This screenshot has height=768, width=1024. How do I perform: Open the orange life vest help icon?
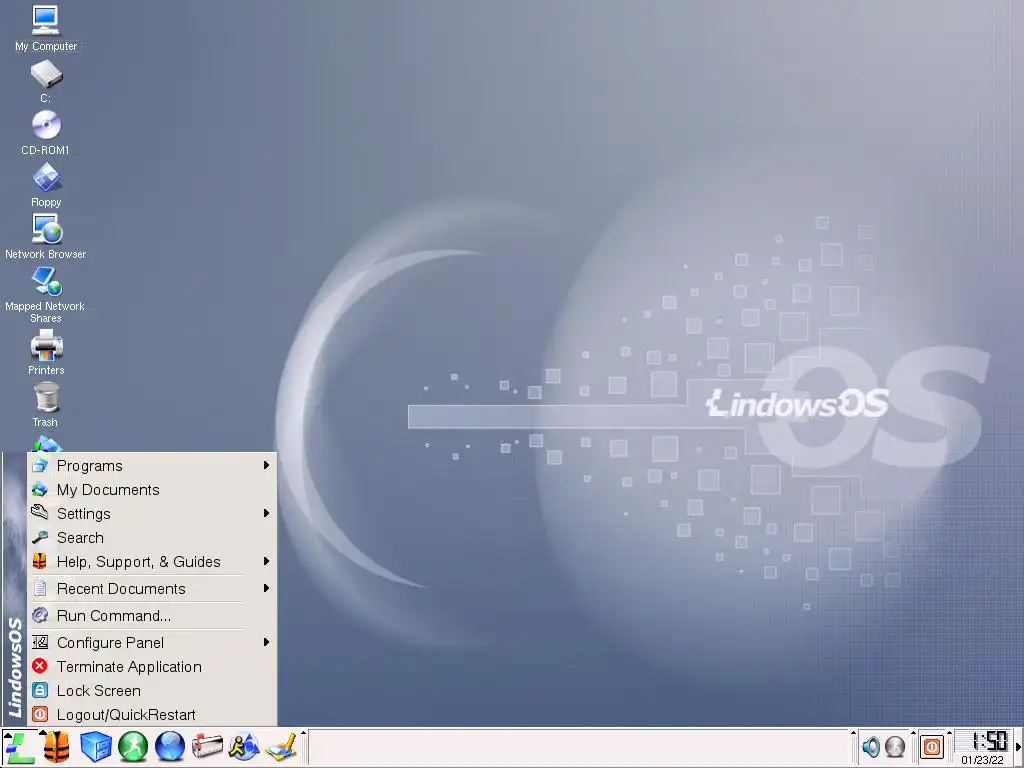point(56,747)
